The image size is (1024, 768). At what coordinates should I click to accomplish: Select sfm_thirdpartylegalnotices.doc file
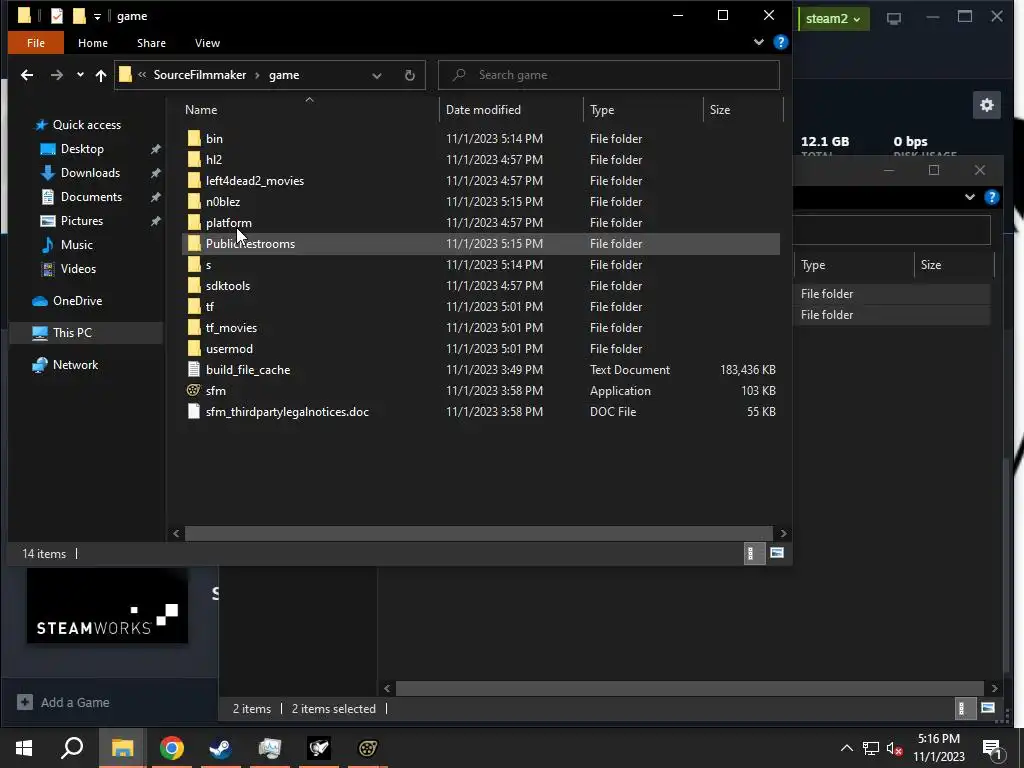(287, 412)
